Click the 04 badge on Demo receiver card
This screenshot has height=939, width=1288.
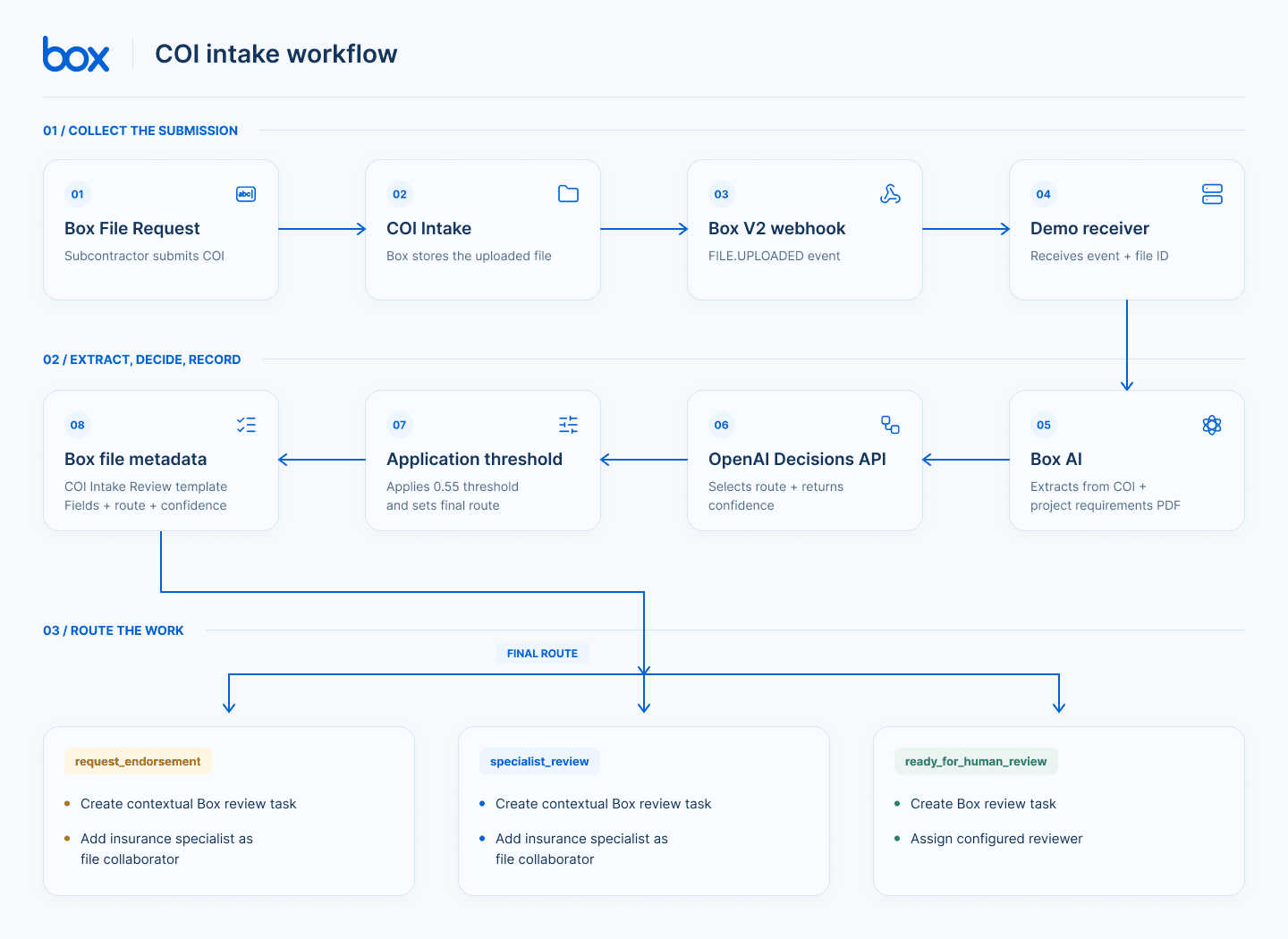pyautogui.click(x=1044, y=194)
